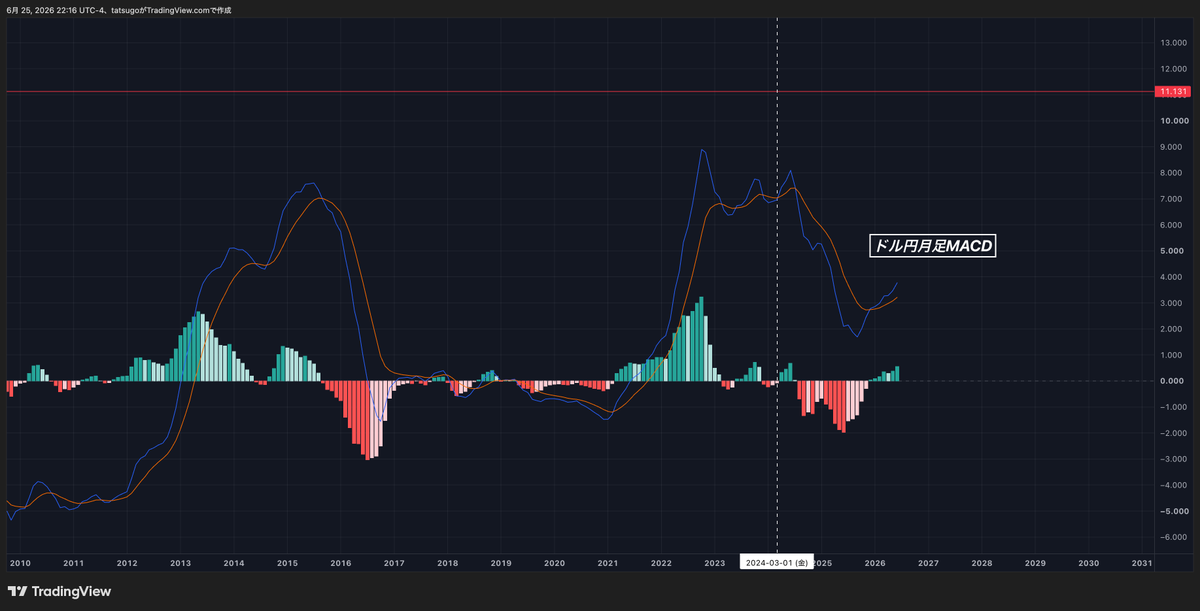Image resolution: width=1200 pixels, height=611 pixels.
Task: Click the 6.000 price axis label
Action: click(1172, 224)
